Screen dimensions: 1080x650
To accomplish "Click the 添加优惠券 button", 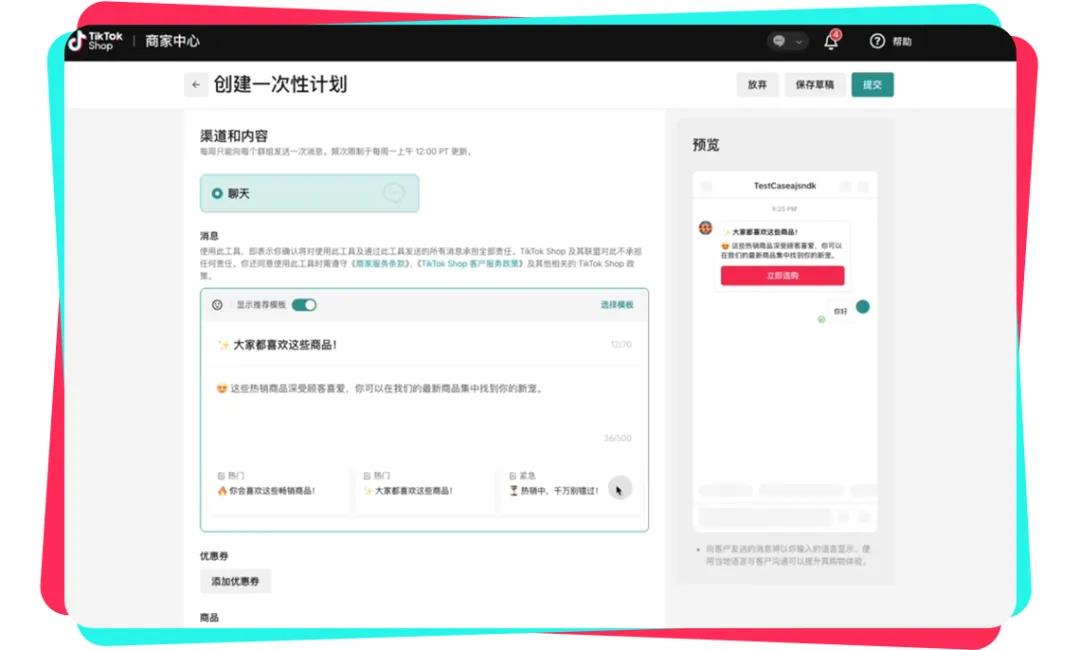I will coord(236,581).
